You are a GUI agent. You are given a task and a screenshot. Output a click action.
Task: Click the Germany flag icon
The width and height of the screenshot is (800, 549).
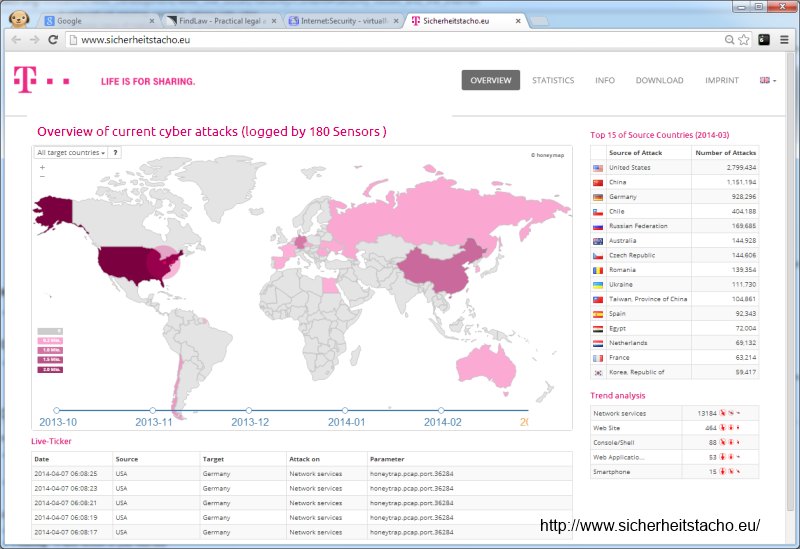[x=598, y=197]
